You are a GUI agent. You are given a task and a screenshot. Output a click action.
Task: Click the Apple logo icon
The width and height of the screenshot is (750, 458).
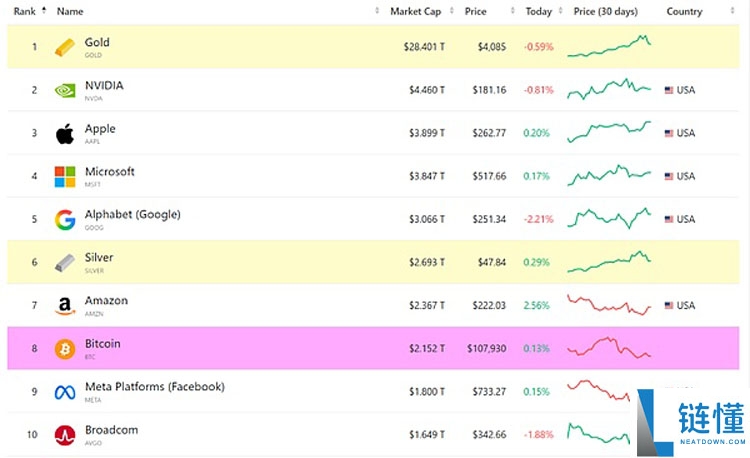pos(65,133)
